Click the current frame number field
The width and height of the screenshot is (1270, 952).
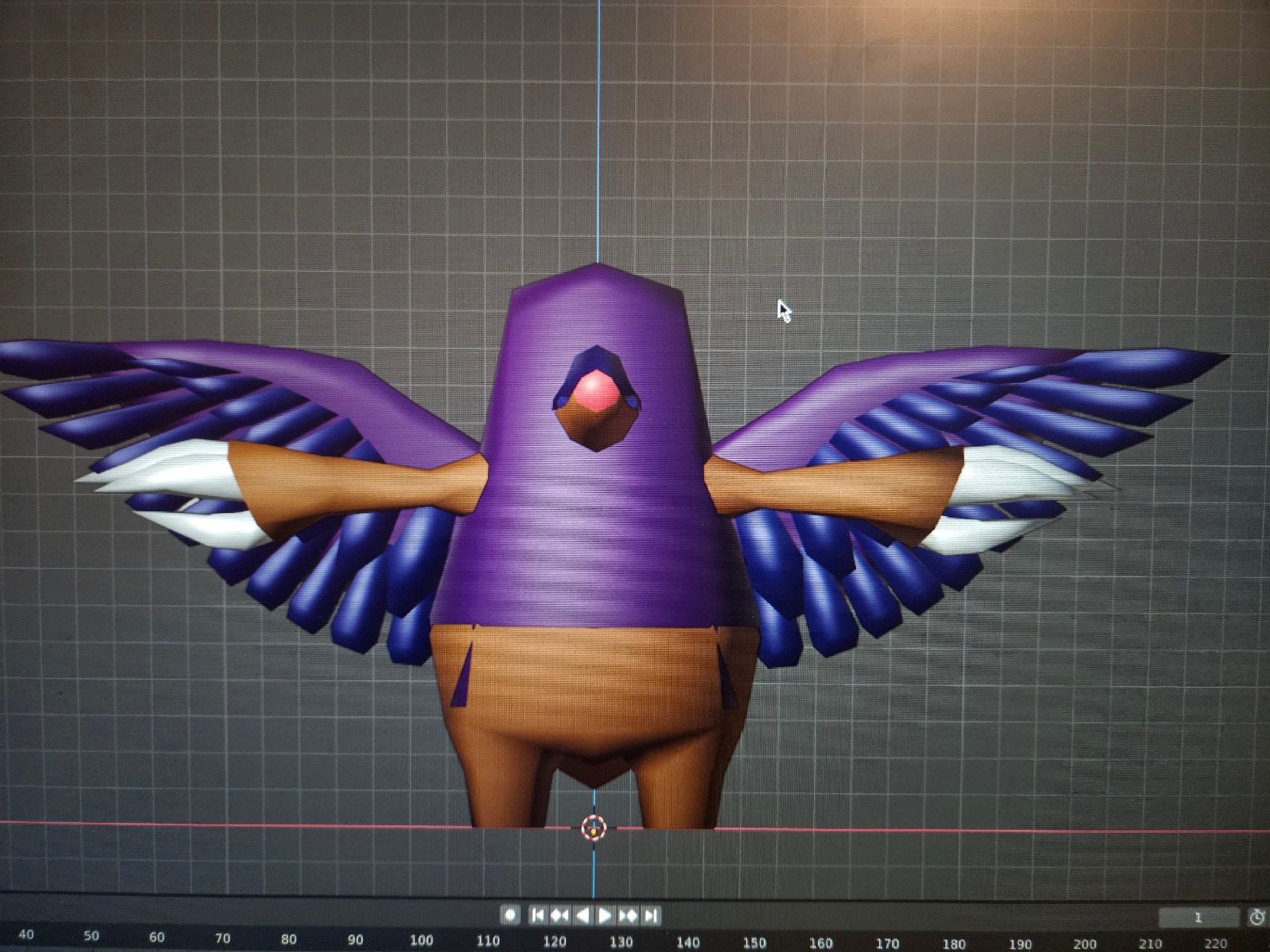pos(1197,917)
